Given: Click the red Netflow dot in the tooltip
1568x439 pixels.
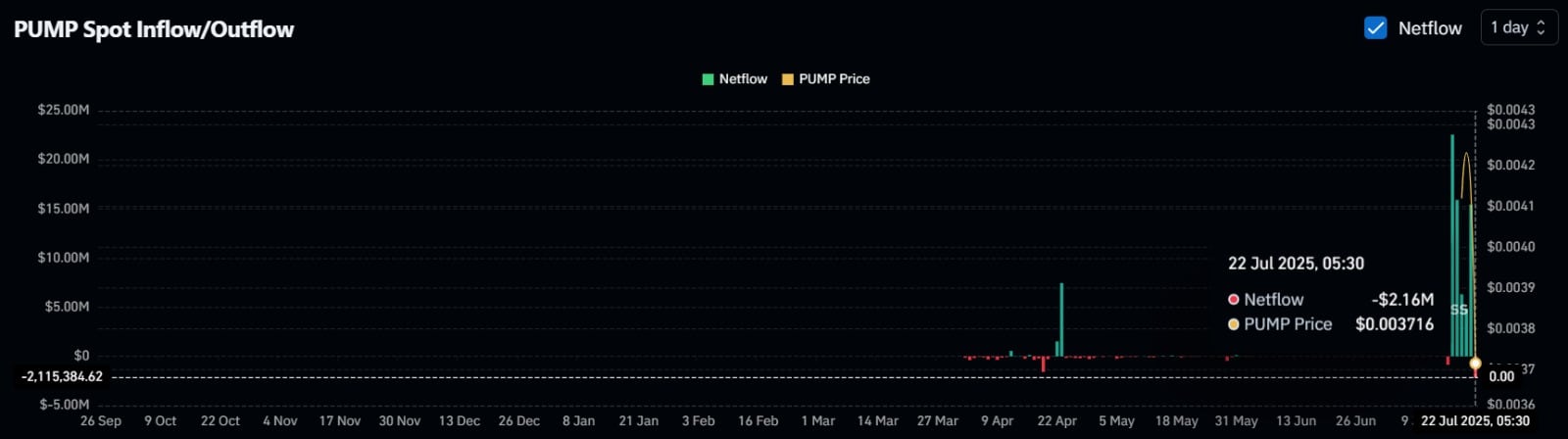Looking at the screenshot, I should pos(1234,300).
